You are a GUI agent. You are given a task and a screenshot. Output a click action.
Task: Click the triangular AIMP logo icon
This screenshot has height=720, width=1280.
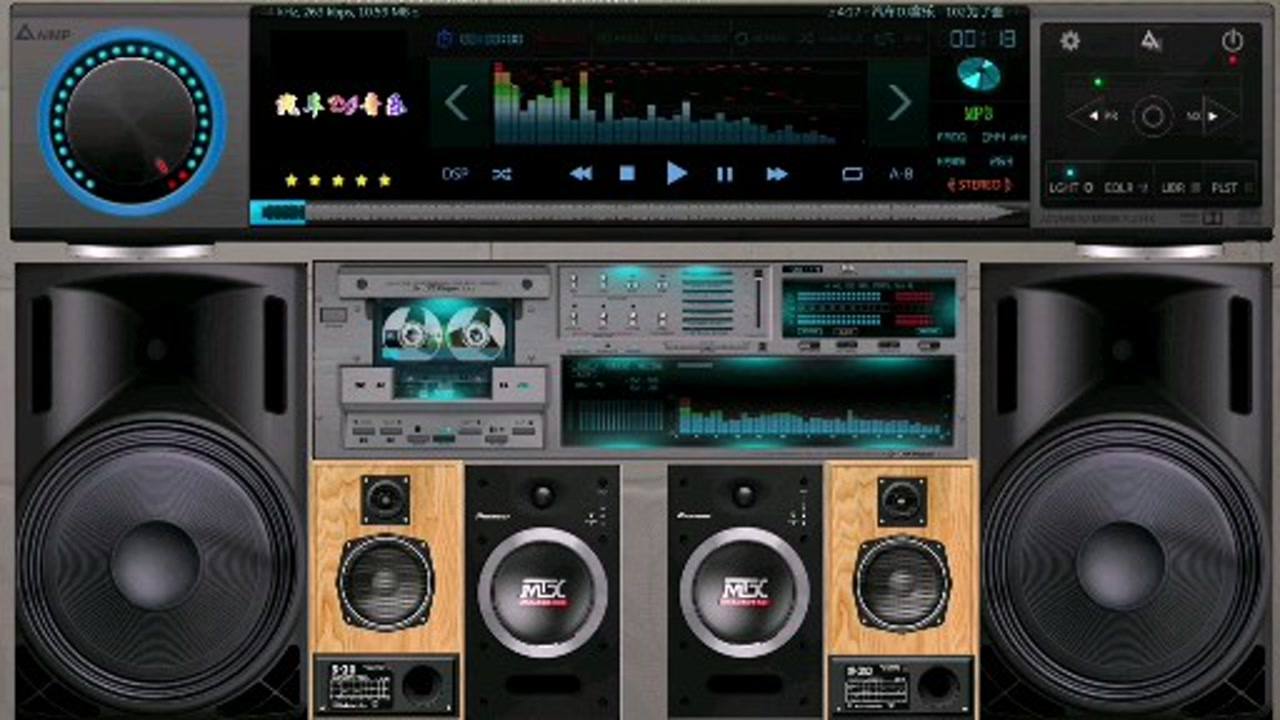pyautogui.click(x=1151, y=41)
